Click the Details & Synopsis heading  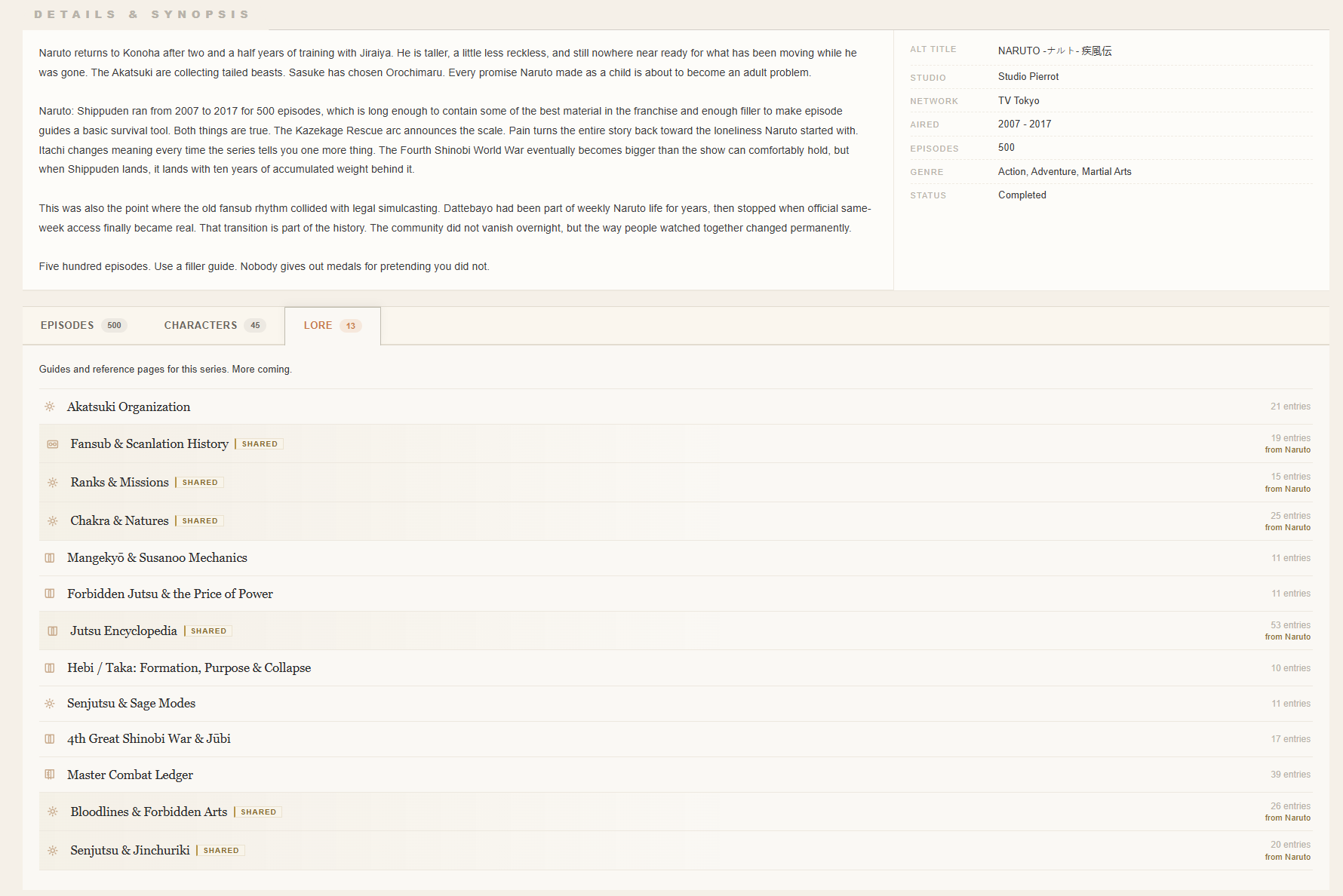[142, 14]
